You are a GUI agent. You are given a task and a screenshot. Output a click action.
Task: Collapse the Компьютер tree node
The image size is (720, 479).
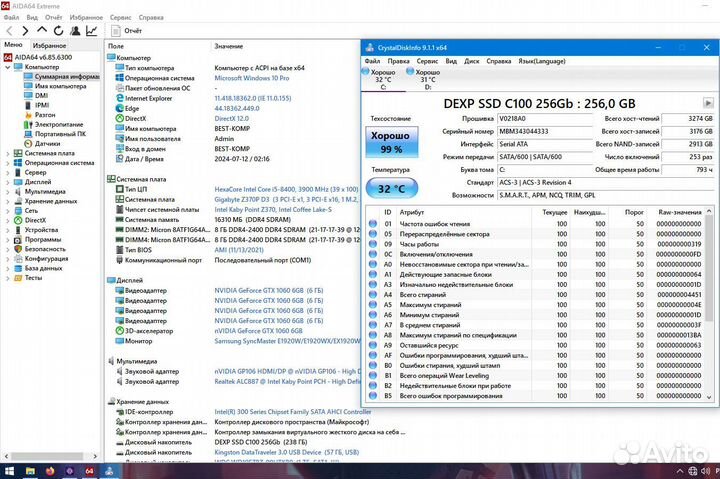coord(7,67)
